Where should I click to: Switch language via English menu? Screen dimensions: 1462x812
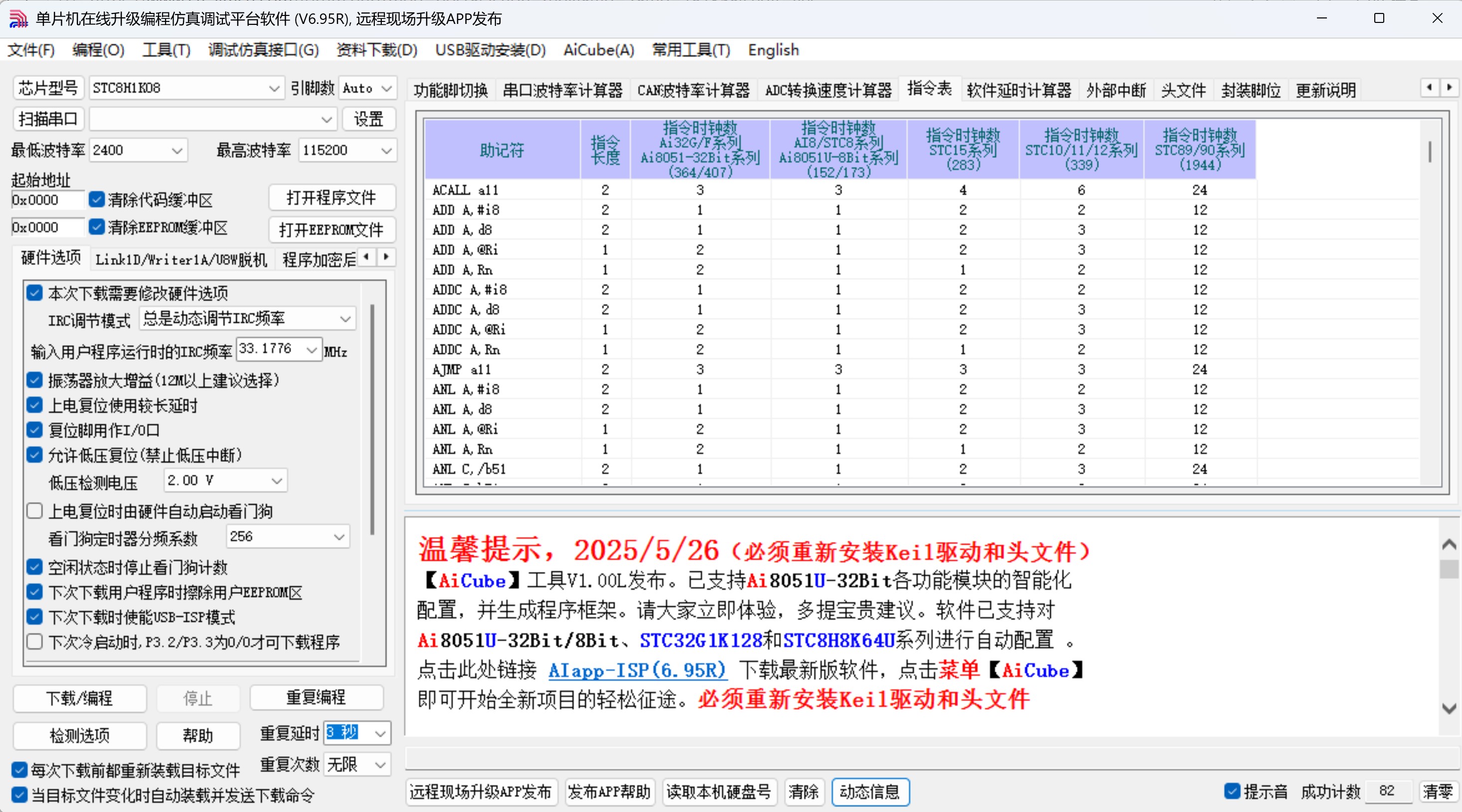(x=773, y=50)
